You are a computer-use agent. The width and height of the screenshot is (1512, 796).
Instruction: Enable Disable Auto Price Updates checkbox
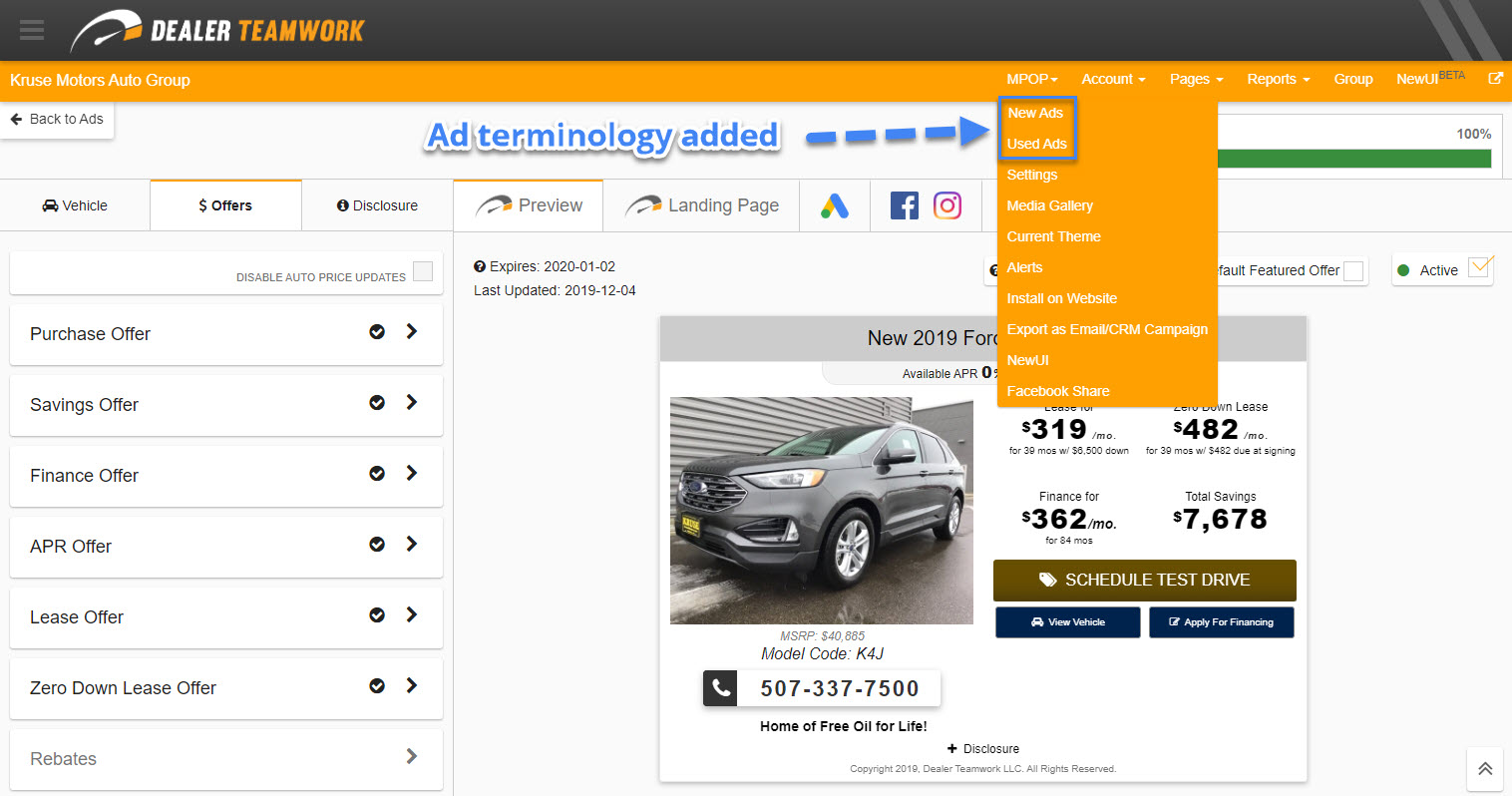423,271
